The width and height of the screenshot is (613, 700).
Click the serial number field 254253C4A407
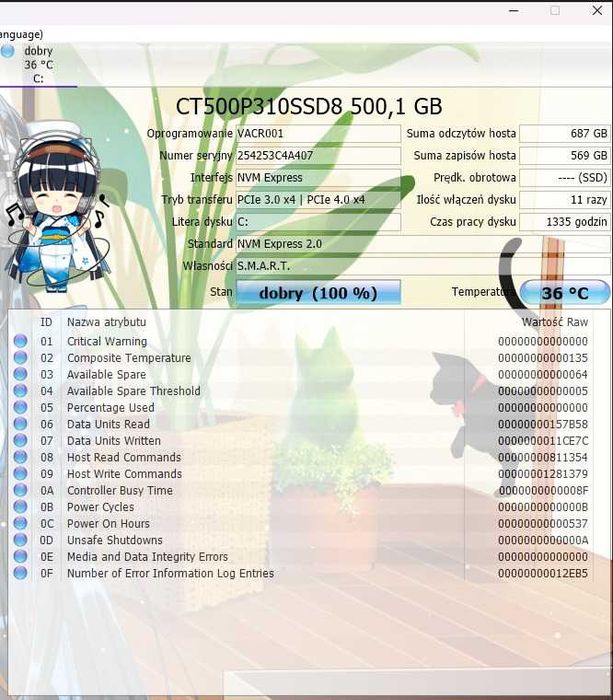click(318, 155)
